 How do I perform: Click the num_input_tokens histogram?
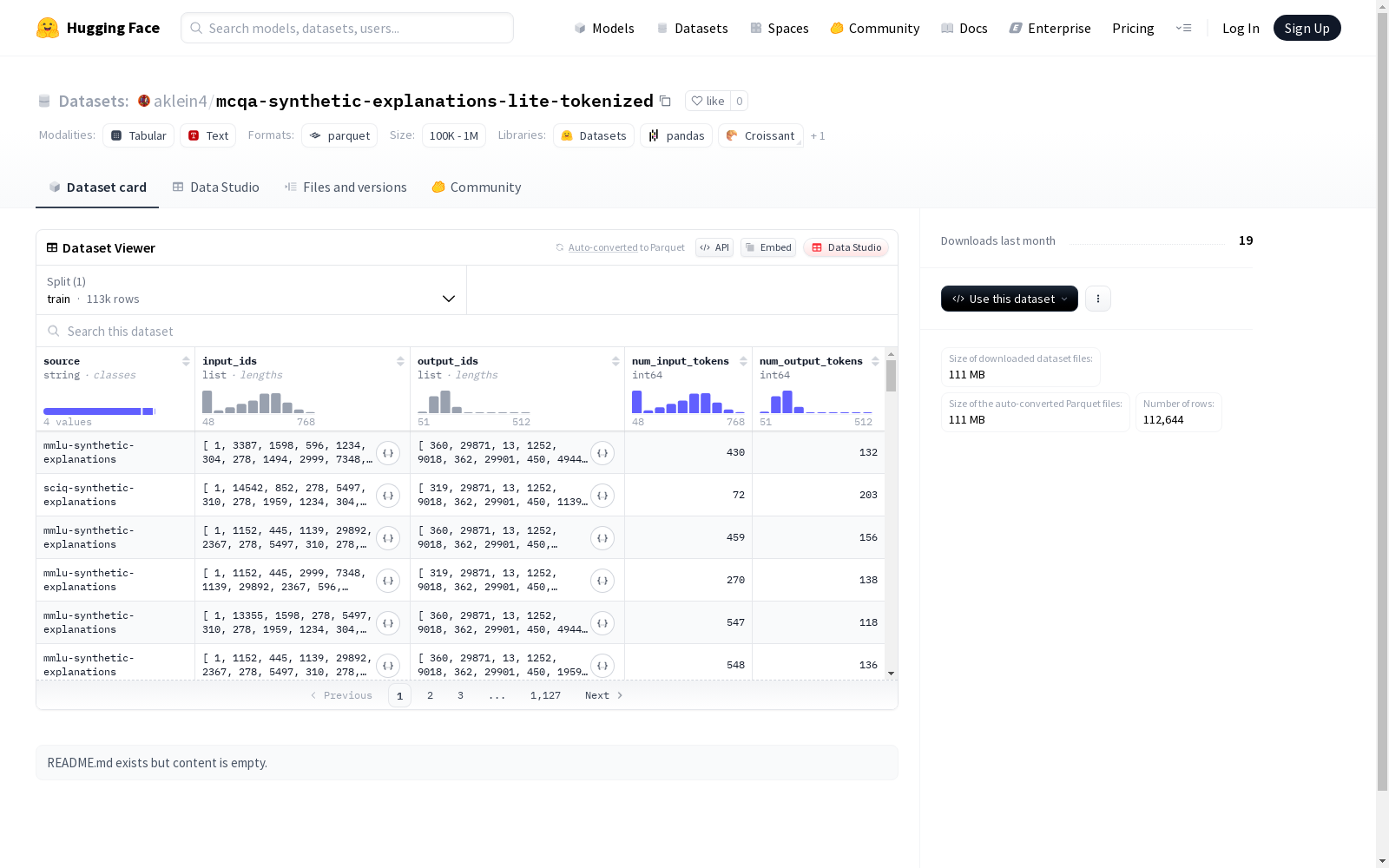688,401
